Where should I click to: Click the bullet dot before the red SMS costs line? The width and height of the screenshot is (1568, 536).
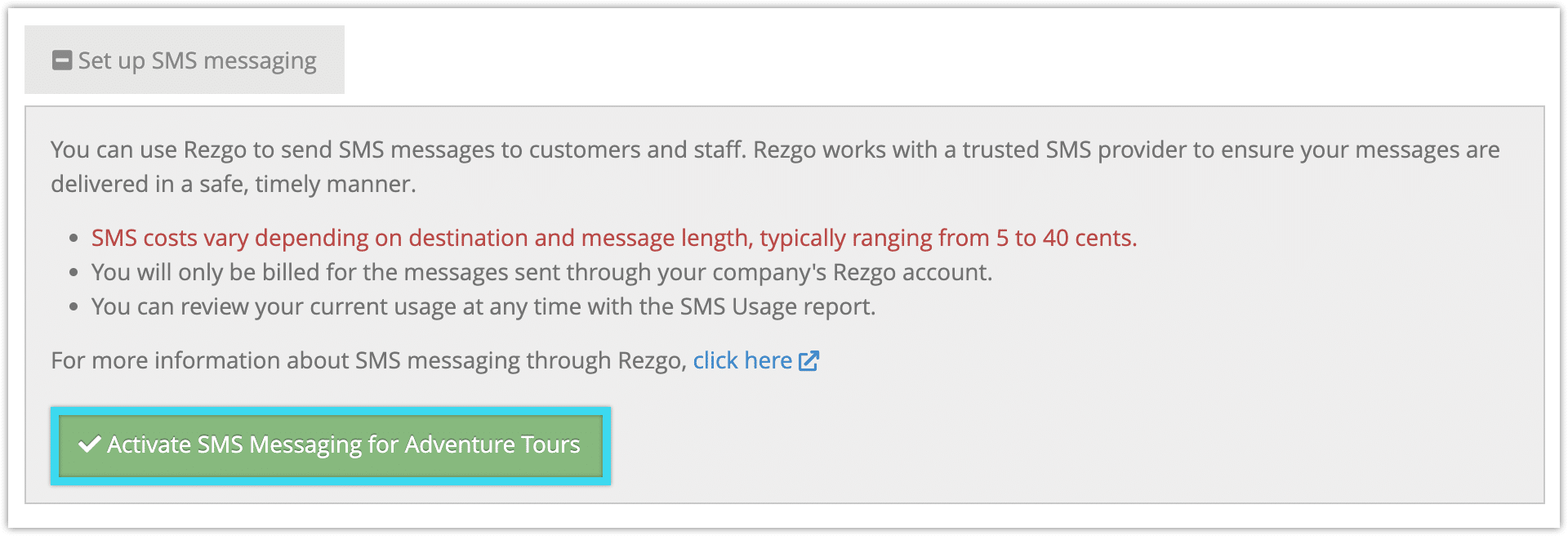pos(73,239)
